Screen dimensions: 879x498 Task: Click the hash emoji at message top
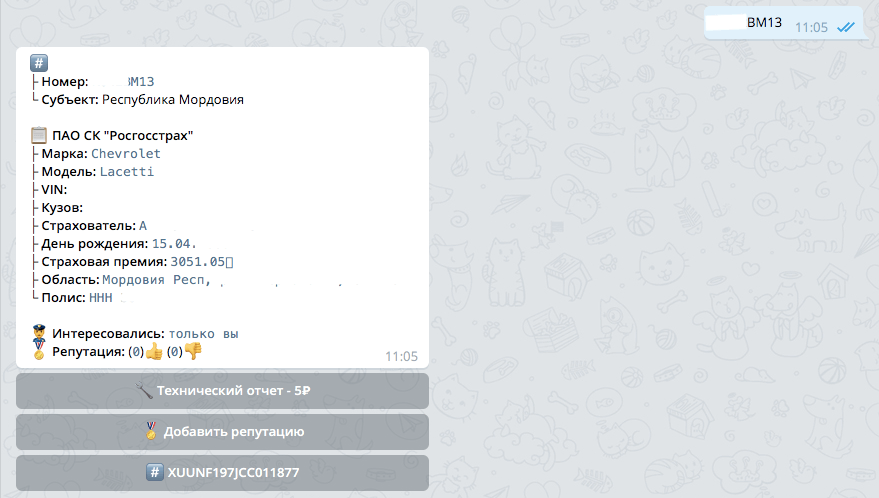click(39, 63)
